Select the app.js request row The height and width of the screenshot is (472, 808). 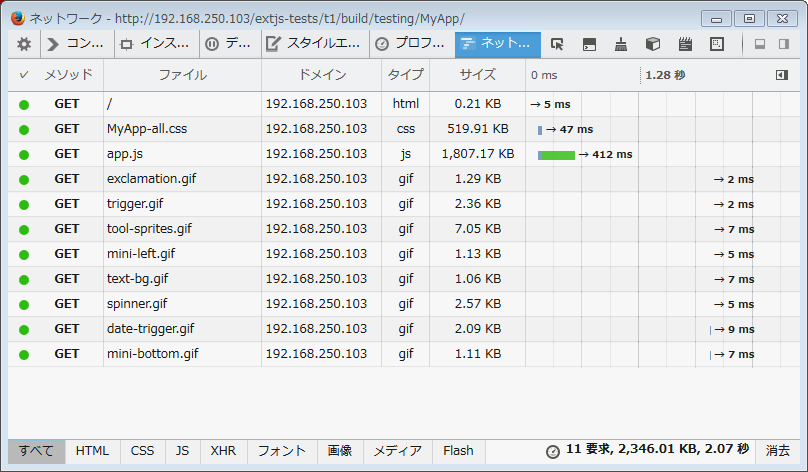[404, 154]
